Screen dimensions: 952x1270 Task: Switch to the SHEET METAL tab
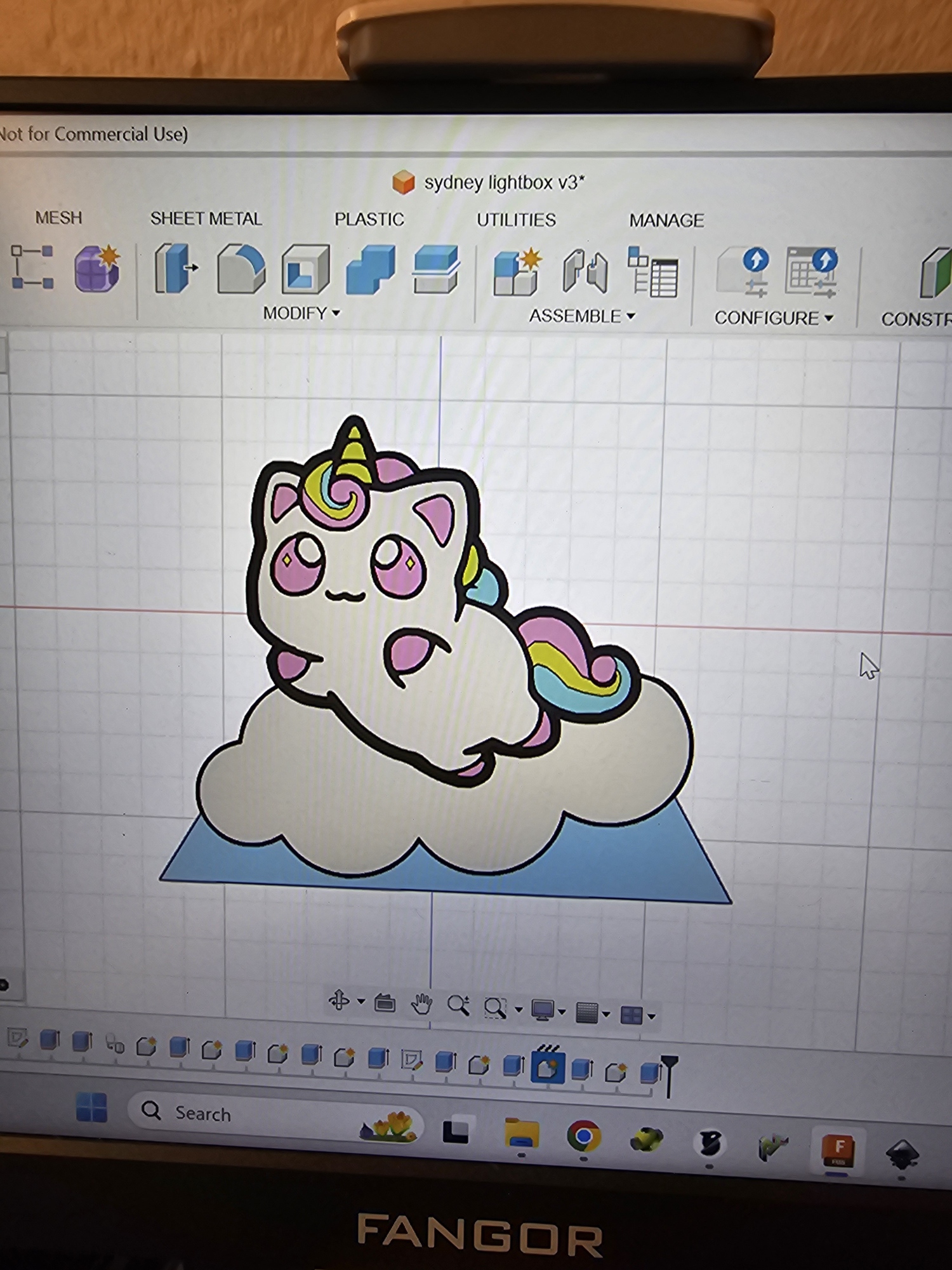point(206,218)
